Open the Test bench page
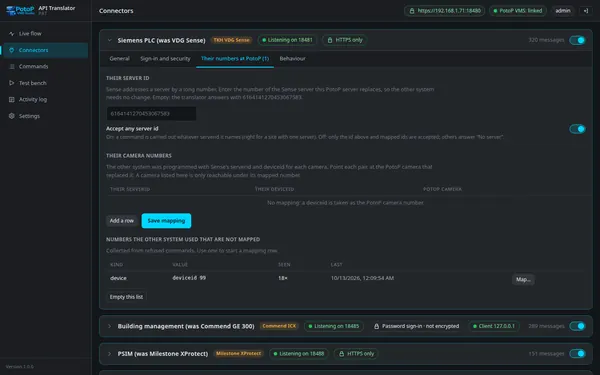Viewport: 600px width, 375px height. coord(45,83)
